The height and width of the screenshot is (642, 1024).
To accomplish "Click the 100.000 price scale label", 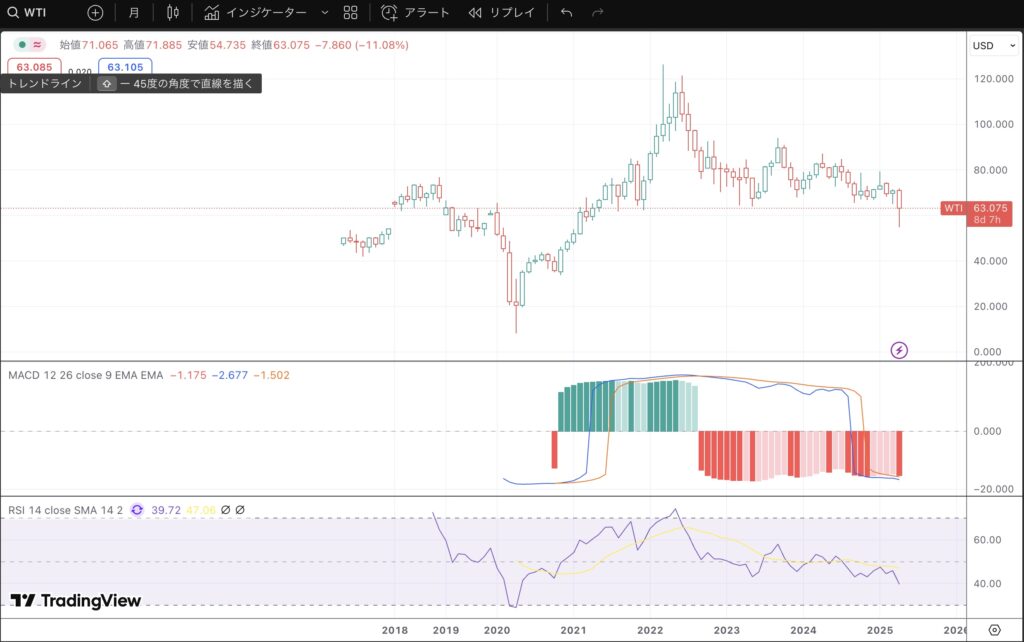I will click(x=994, y=124).
